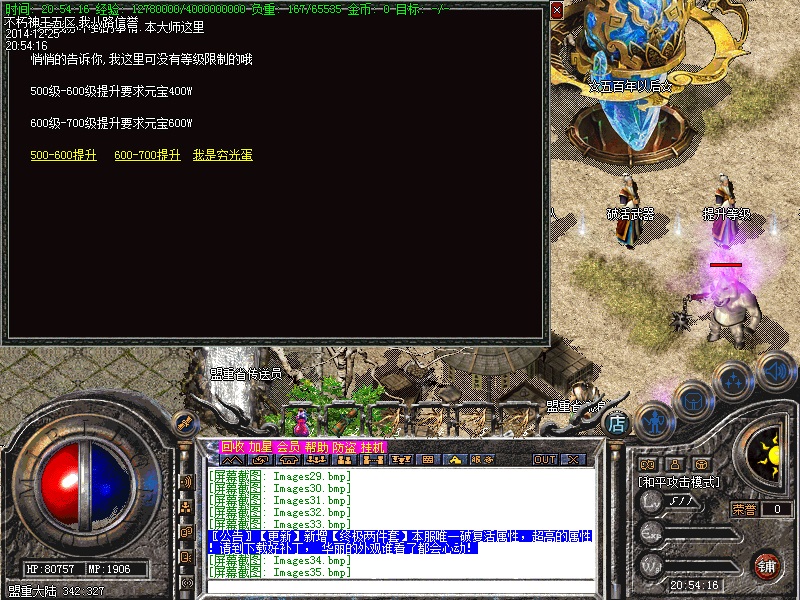800x600 pixels.
Task: Click the 600-700提升 upgrade link
Action: pyautogui.click(x=147, y=155)
